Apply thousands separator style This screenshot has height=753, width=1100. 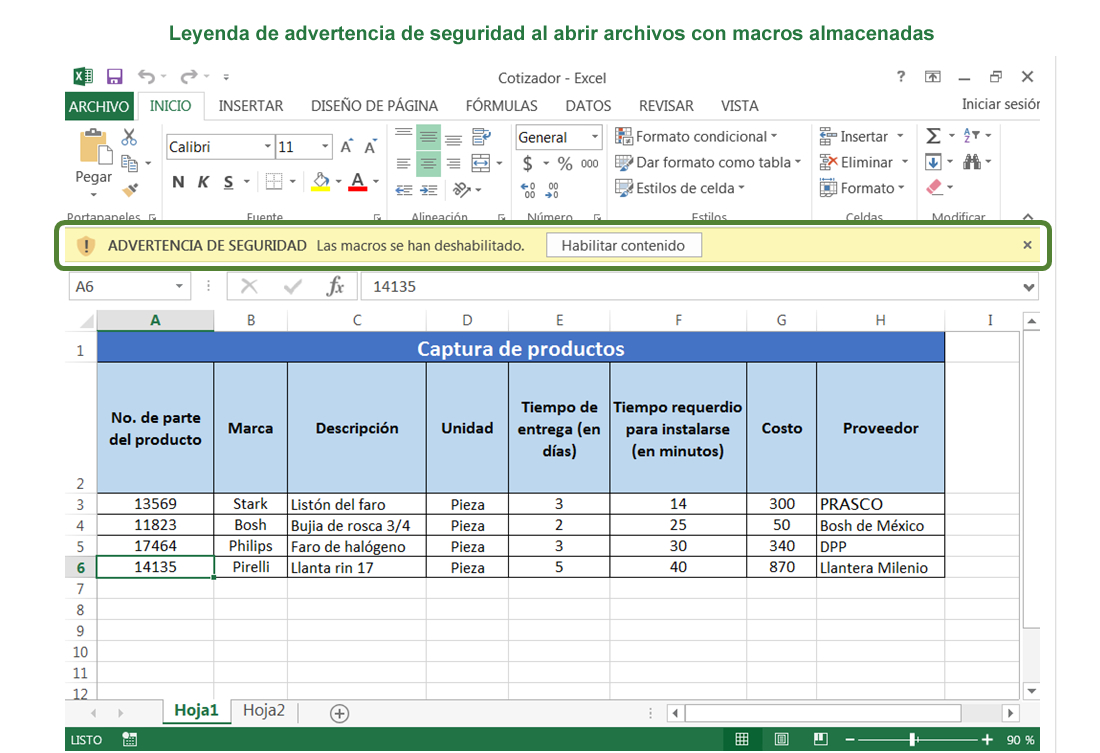pos(590,164)
